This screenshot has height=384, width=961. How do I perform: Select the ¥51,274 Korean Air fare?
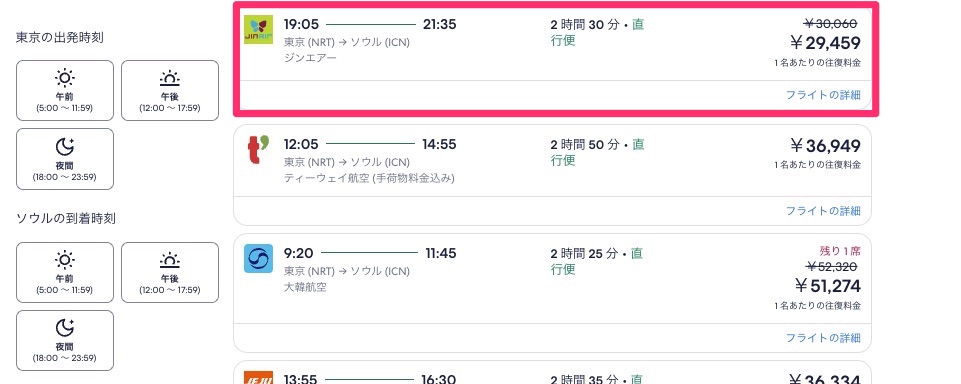click(827, 286)
